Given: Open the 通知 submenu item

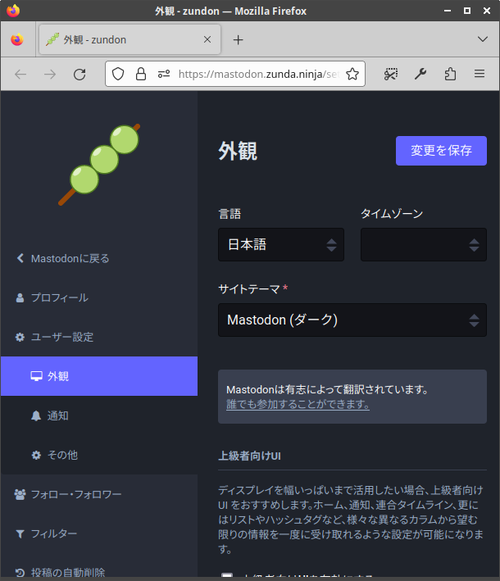Looking at the screenshot, I should (x=99, y=416).
